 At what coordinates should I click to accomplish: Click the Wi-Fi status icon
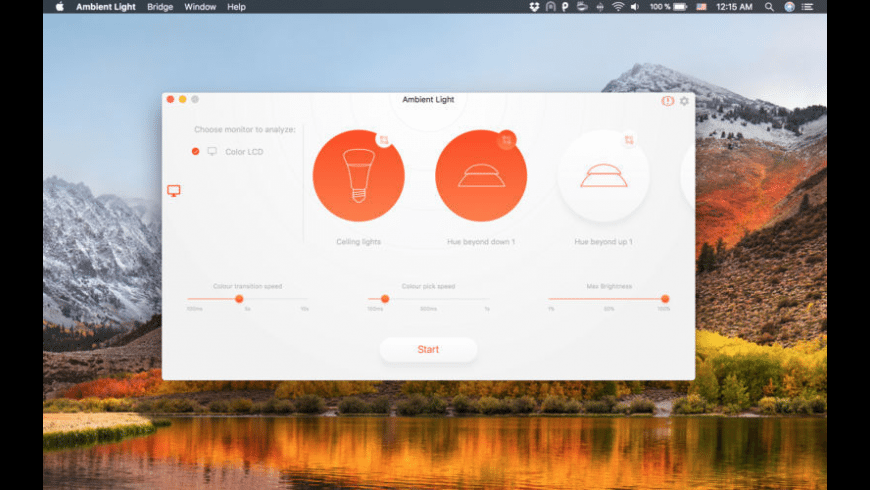[618, 7]
